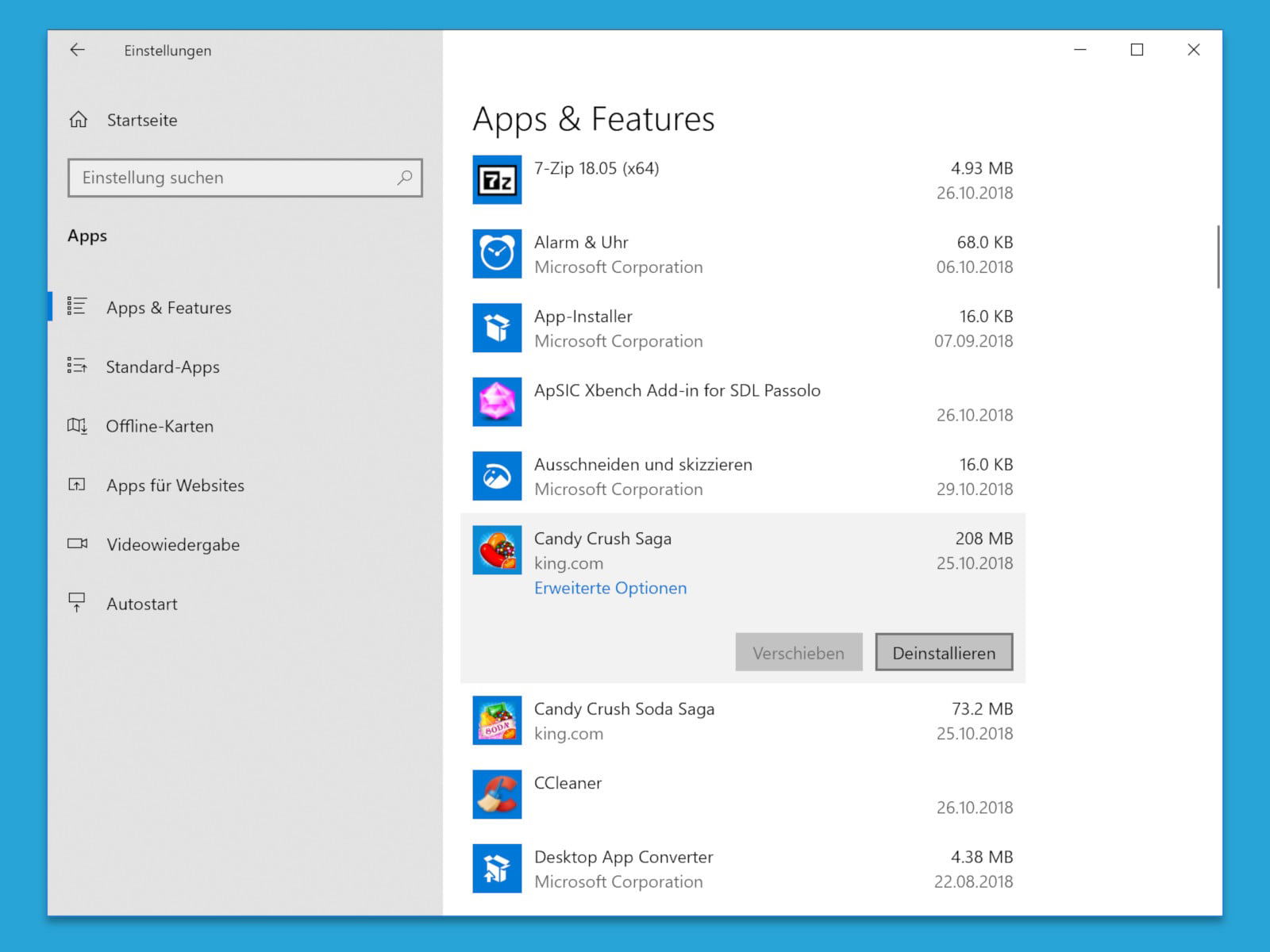Click the Candy Crush Soda Saga icon
1270x952 pixels.
click(x=497, y=720)
